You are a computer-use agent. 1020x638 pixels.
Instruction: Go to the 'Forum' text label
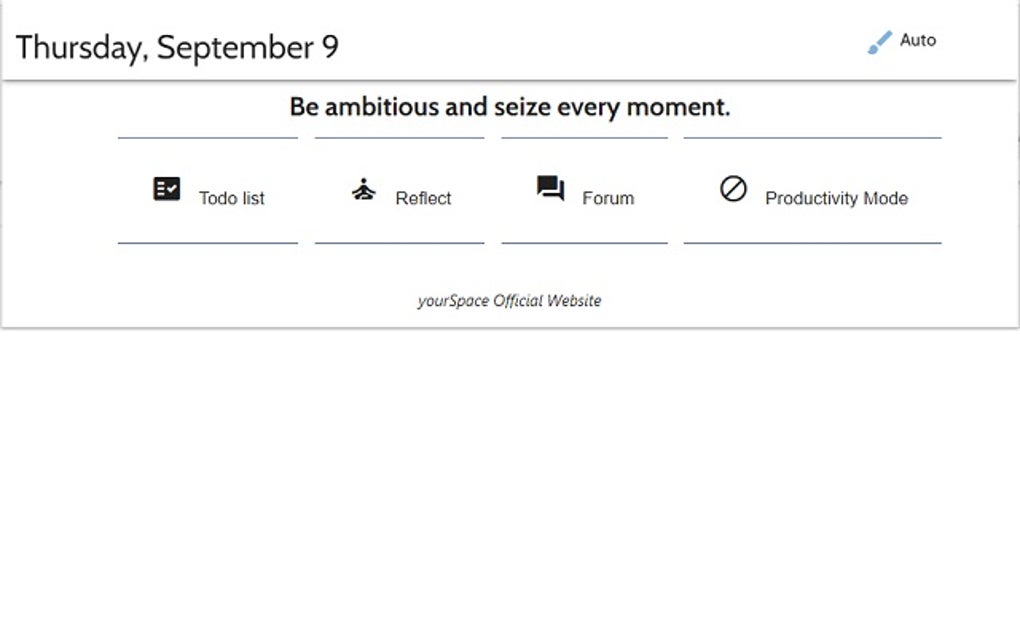coord(608,198)
